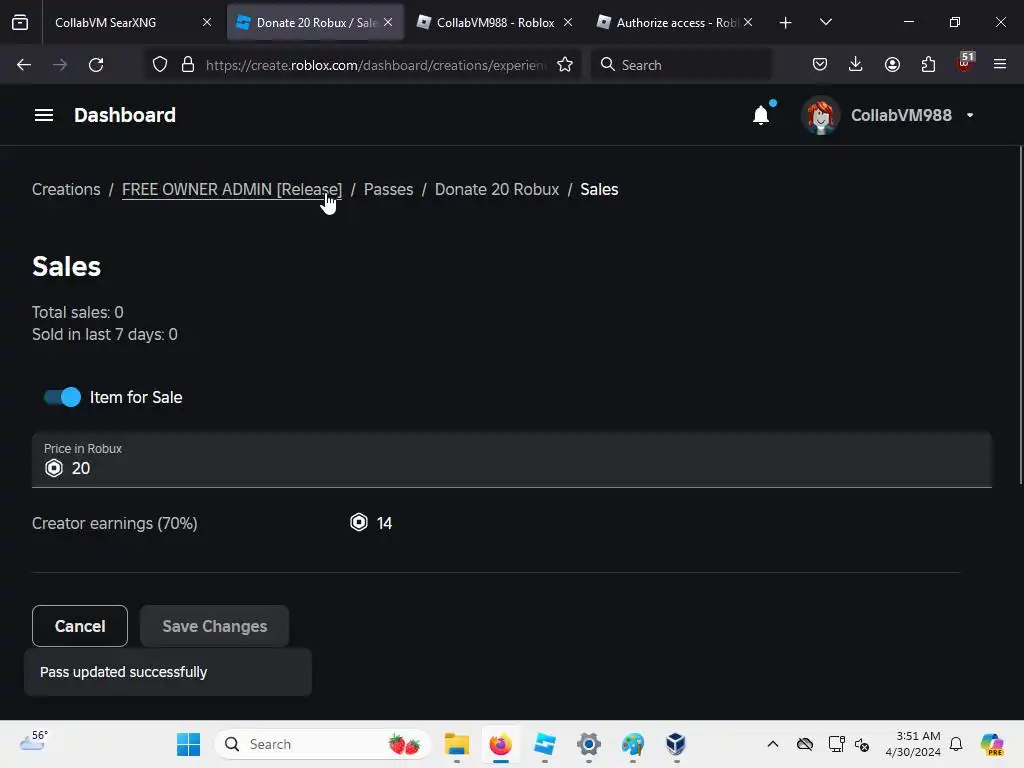1024x768 pixels.
Task: Open the Extensions puzzle icon
Action: pos(928,65)
